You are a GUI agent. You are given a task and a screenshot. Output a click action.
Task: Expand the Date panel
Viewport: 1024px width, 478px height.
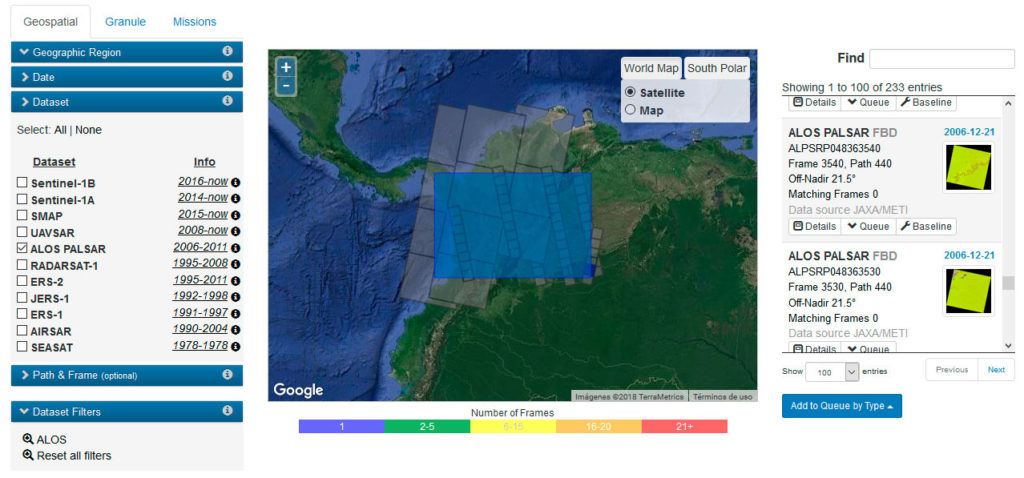[127, 77]
